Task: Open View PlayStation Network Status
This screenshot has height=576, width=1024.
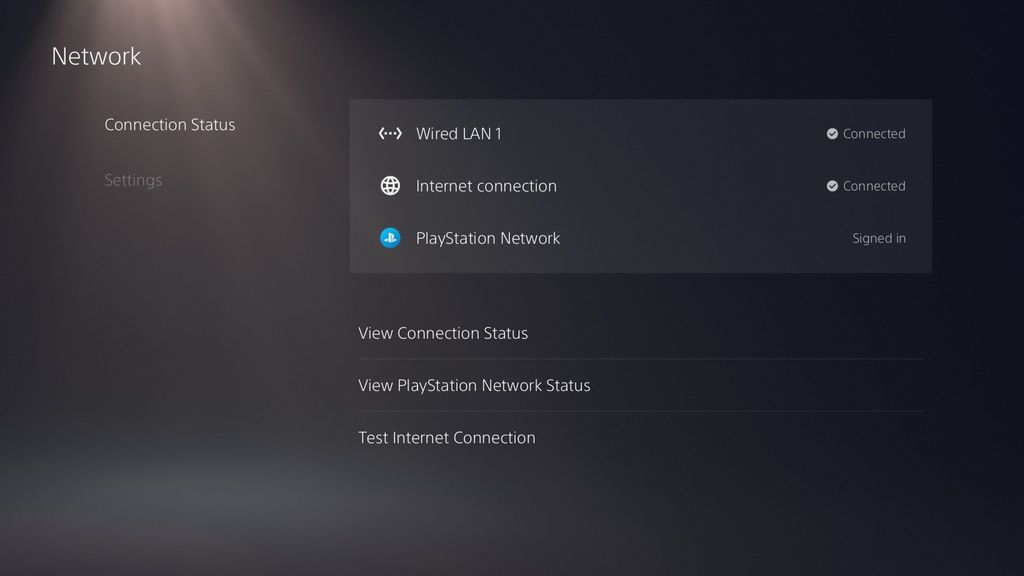Action: tap(474, 385)
